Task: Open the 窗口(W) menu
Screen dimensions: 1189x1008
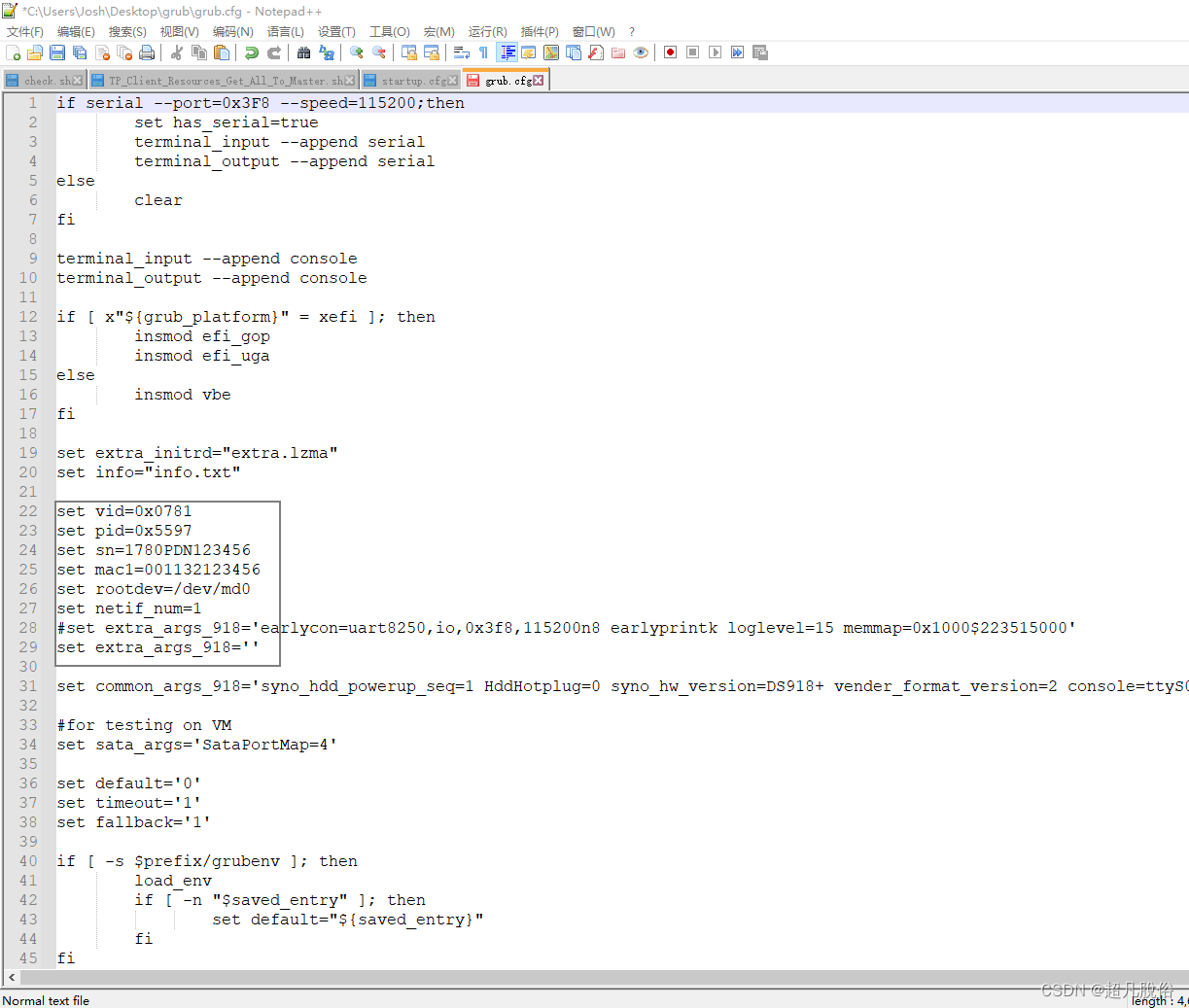Action: (593, 32)
